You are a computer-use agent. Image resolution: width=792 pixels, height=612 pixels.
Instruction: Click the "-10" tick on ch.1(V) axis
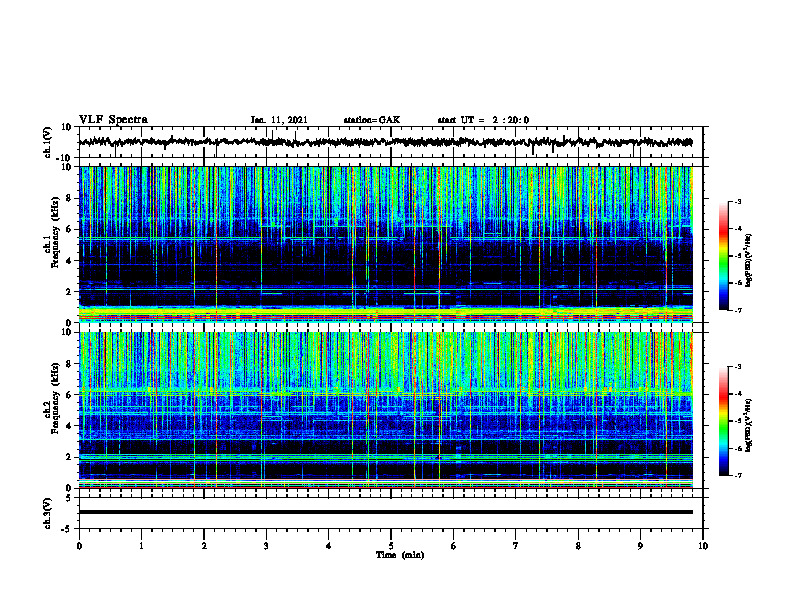(65, 158)
